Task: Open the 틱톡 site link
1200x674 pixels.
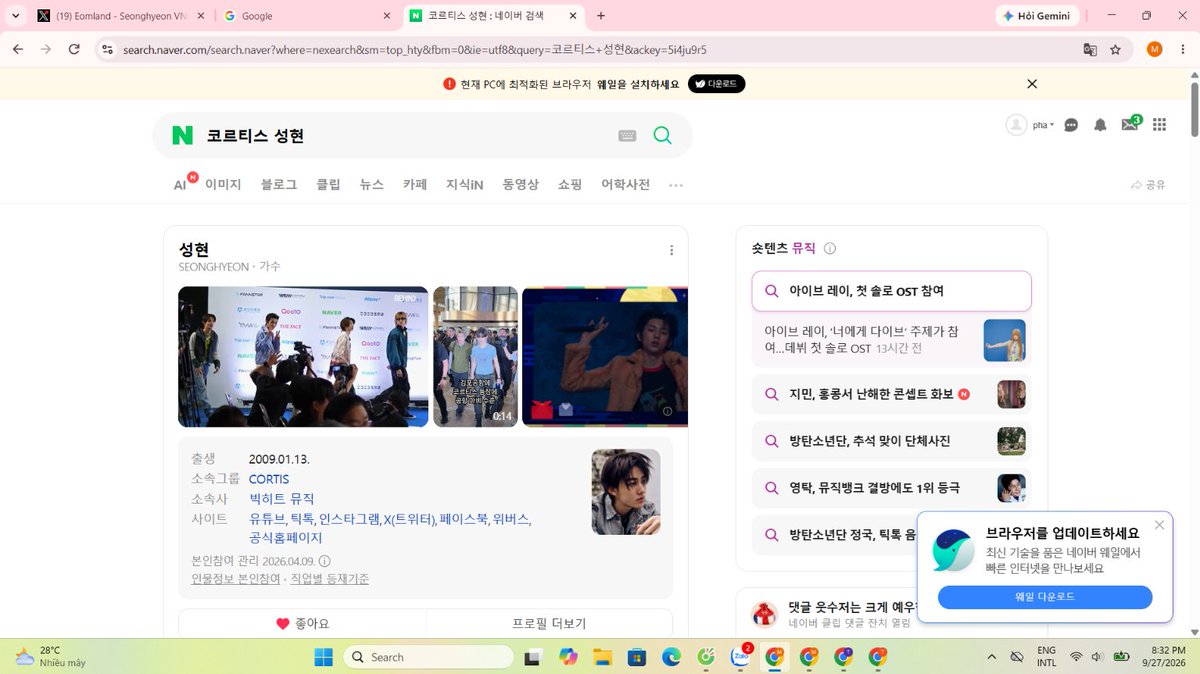Action: click(302, 518)
